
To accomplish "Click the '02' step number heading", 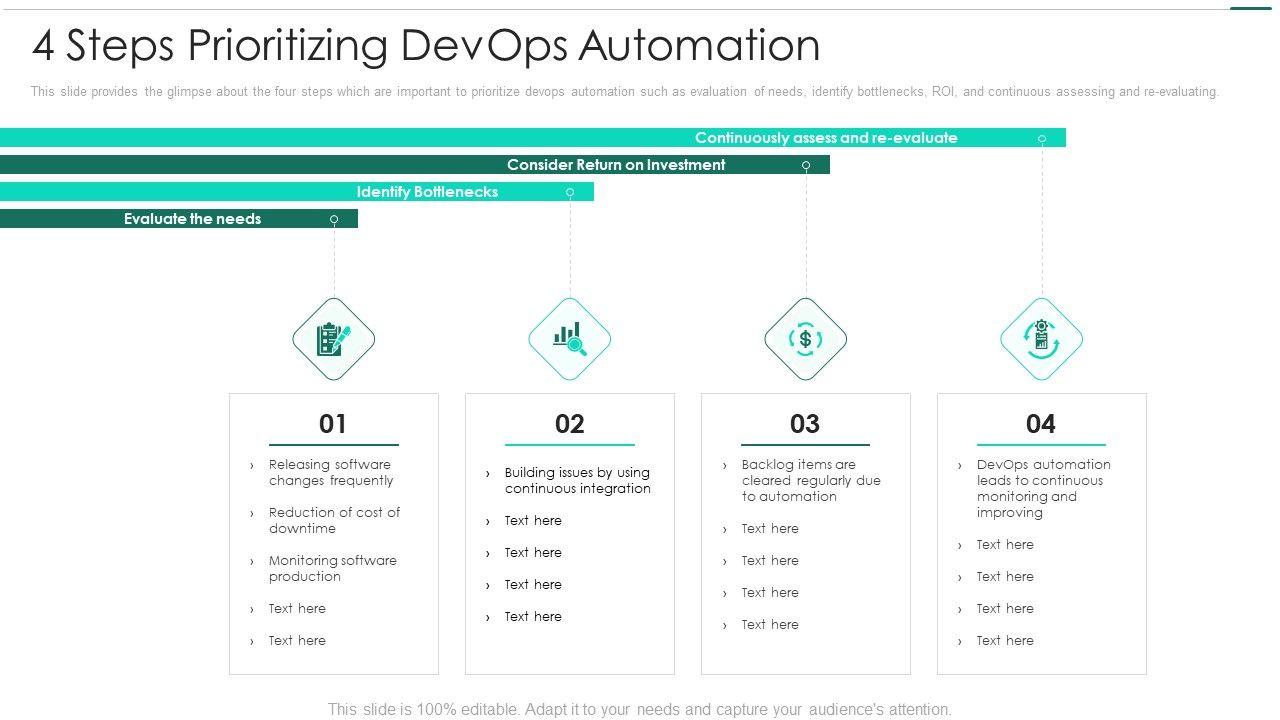I will pos(569,424).
